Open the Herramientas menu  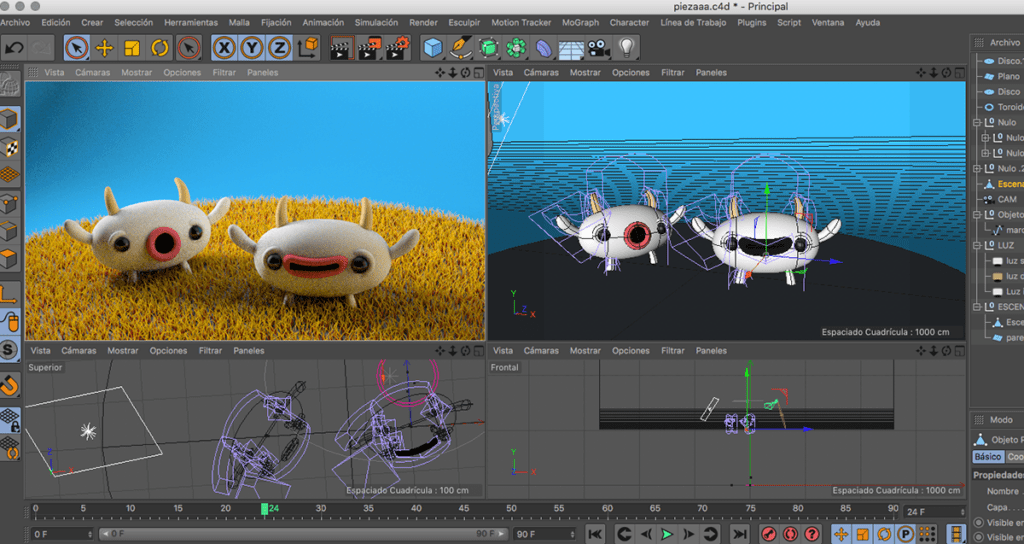tap(191, 22)
